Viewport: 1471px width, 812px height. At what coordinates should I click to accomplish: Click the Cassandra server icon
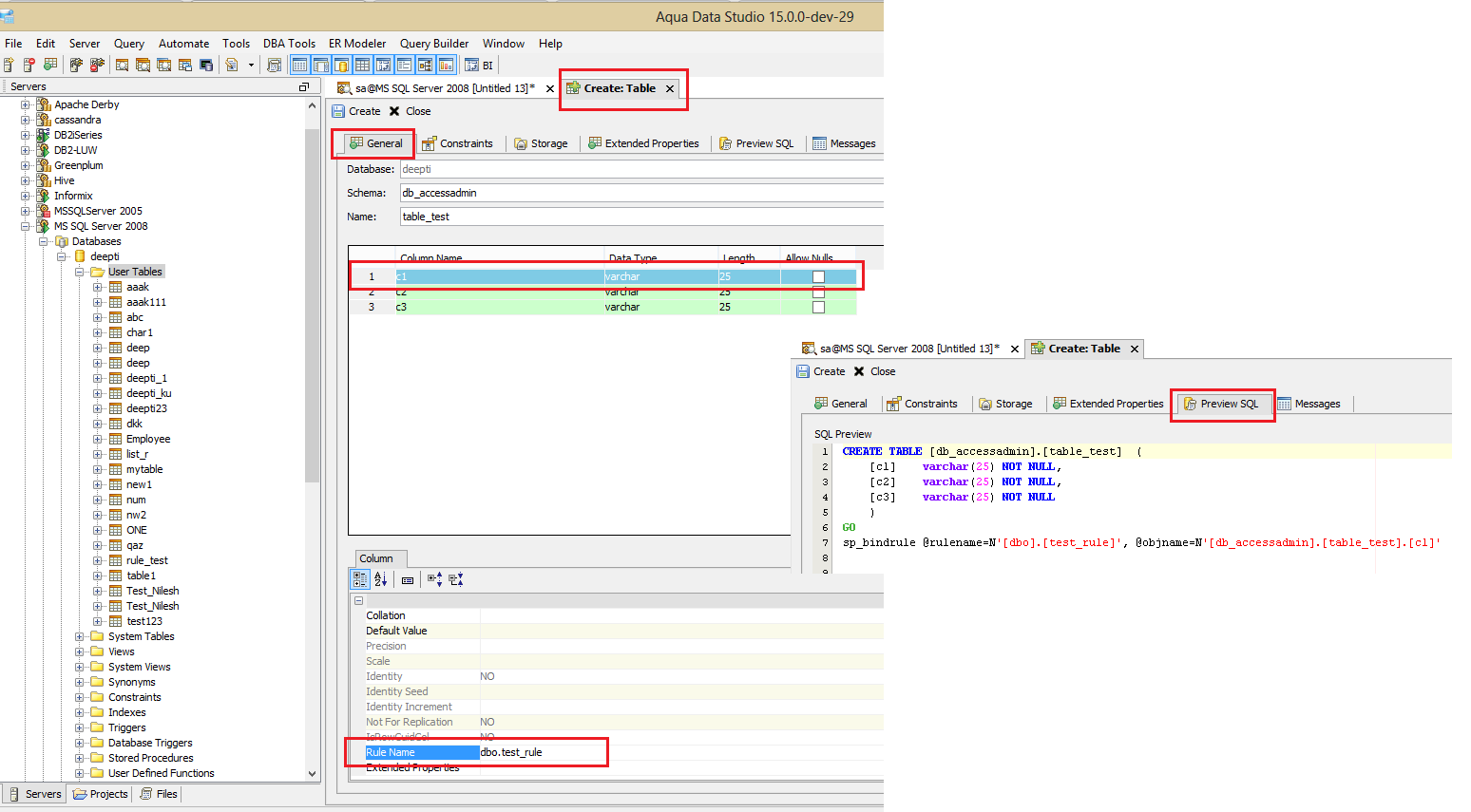[x=43, y=120]
